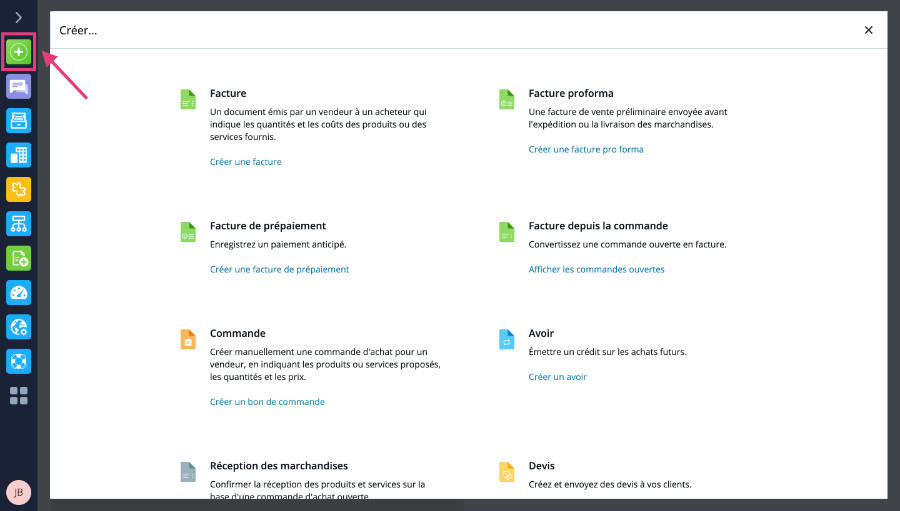The width and height of the screenshot is (900, 511).
Task: Open the purple chat messages icon
Action: [19, 86]
